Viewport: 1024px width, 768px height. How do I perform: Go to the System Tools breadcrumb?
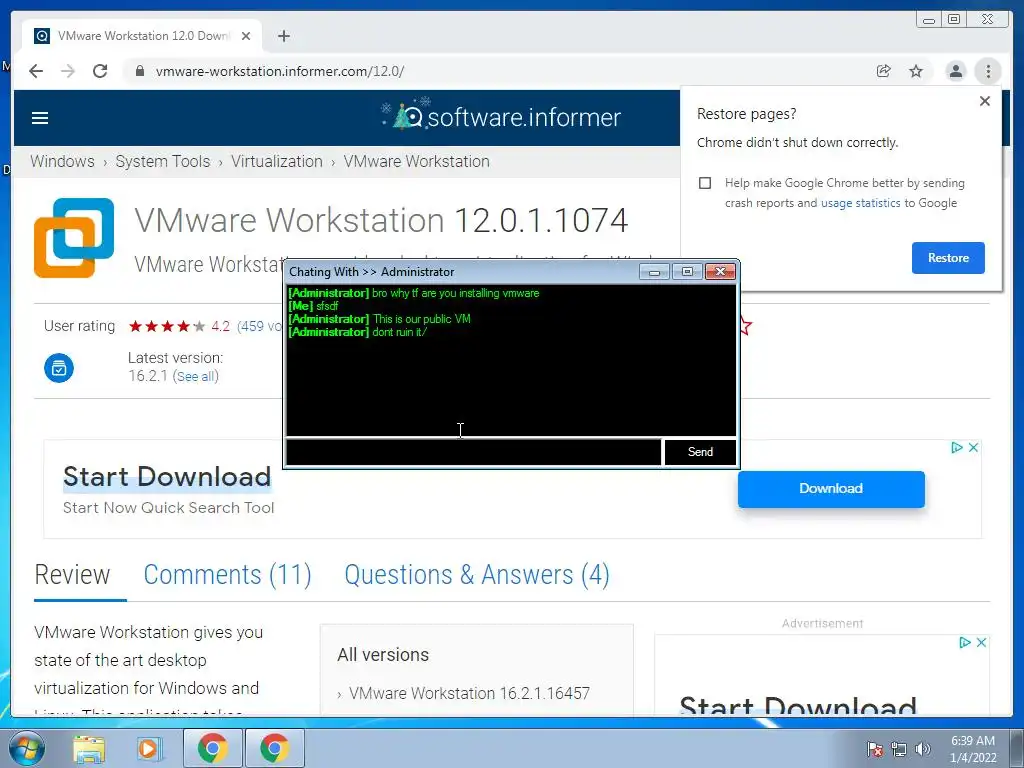tap(163, 161)
